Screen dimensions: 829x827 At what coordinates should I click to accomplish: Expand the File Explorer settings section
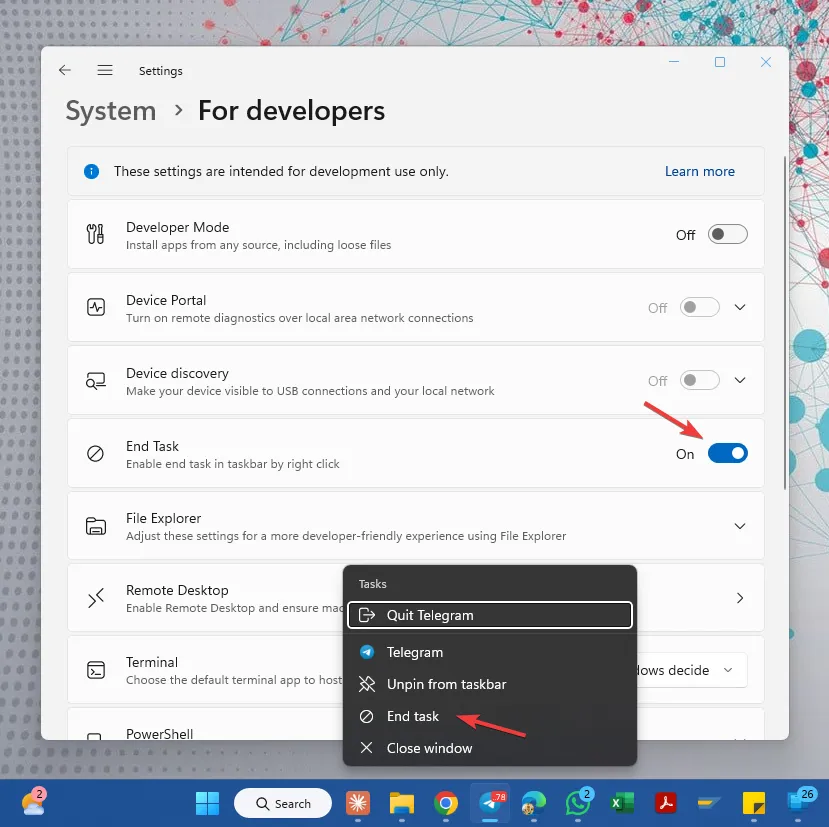coord(740,526)
